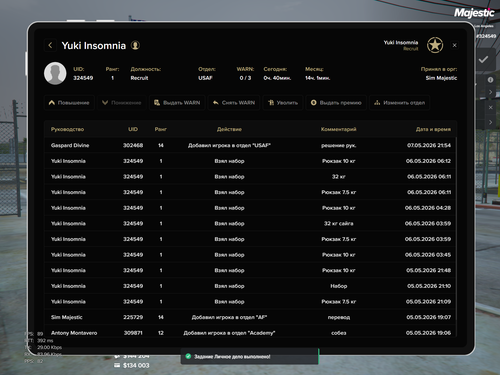Click the 07.05.2026 21:54 timestamp

[429, 145]
